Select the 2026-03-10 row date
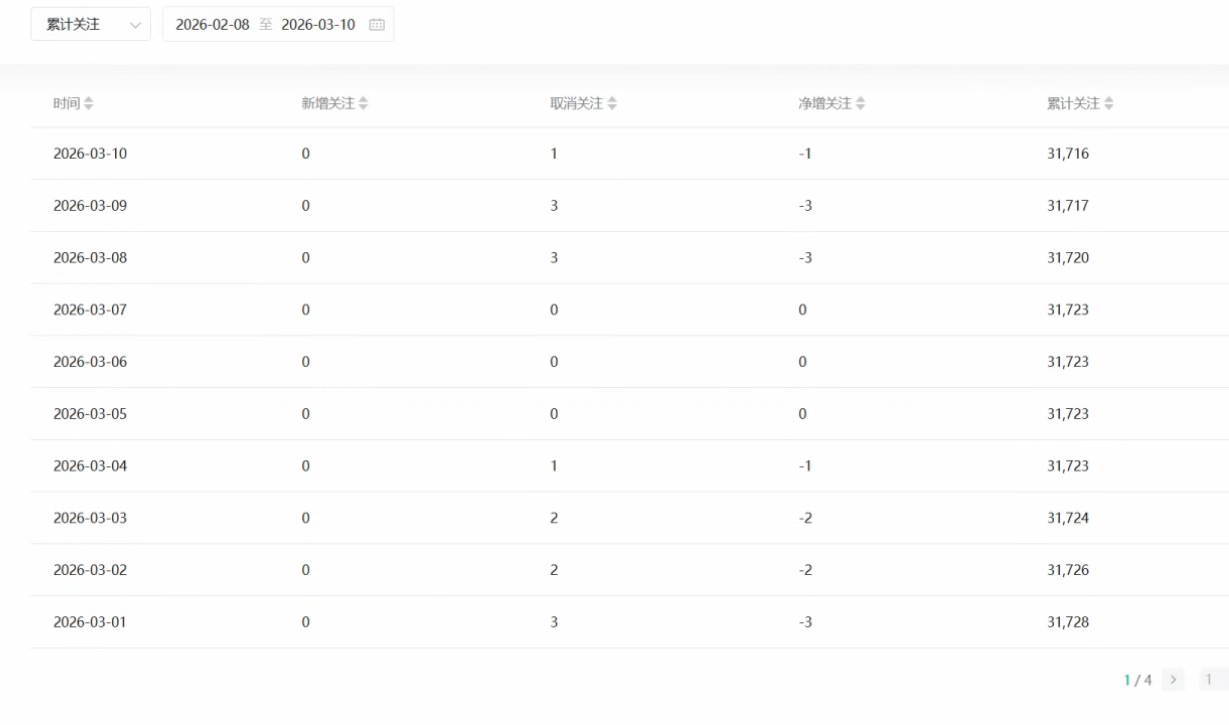The image size is (1229, 725). coord(90,154)
